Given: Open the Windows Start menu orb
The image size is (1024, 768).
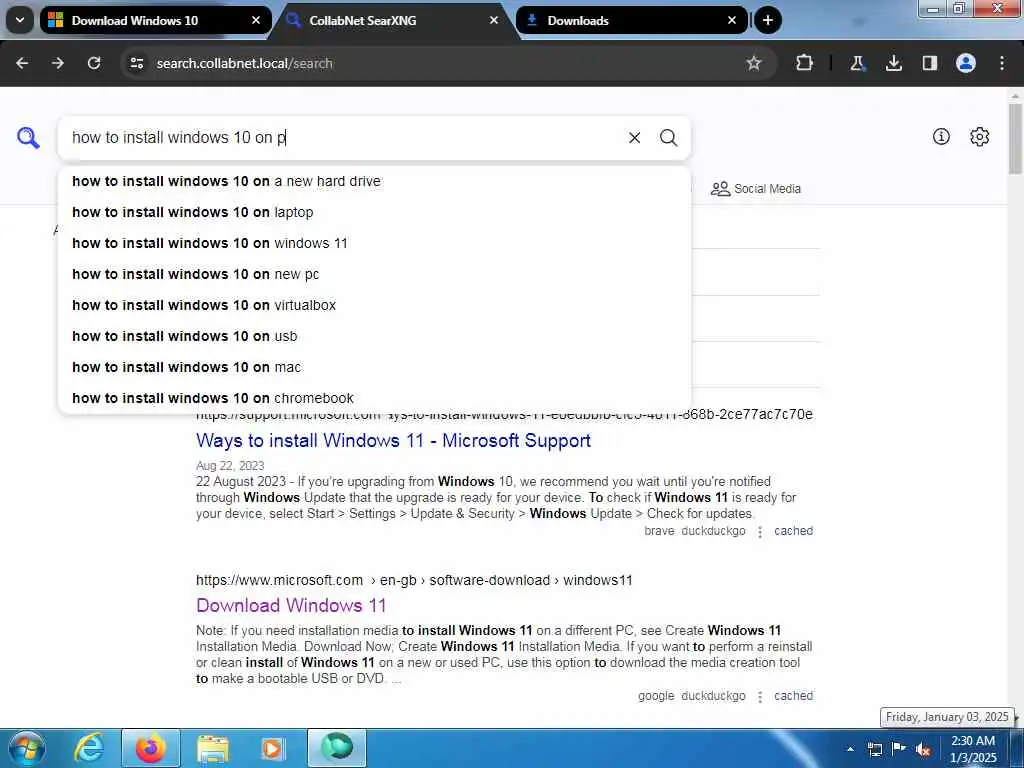Looking at the screenshot, I should [x=26, y=748].
